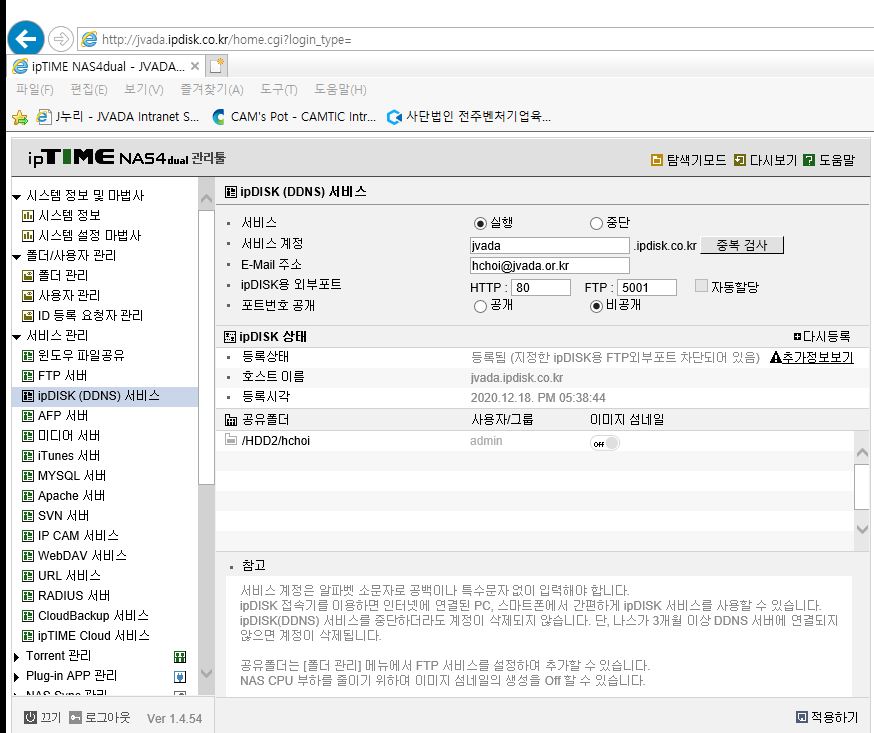Focus the FTP port 5001 field

647,288
